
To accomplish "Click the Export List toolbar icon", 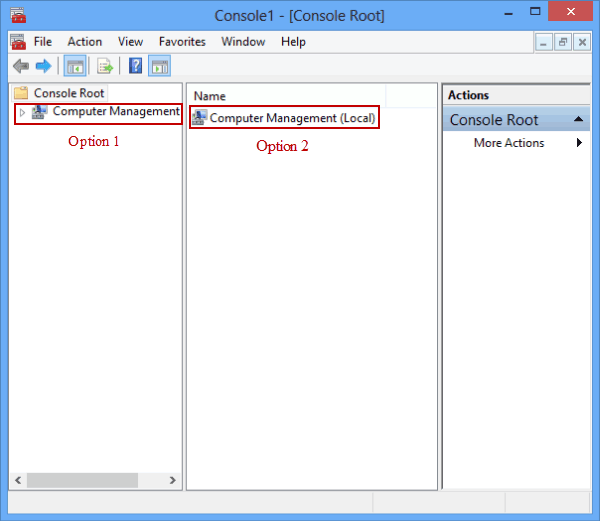I will [x=105, y=66].
